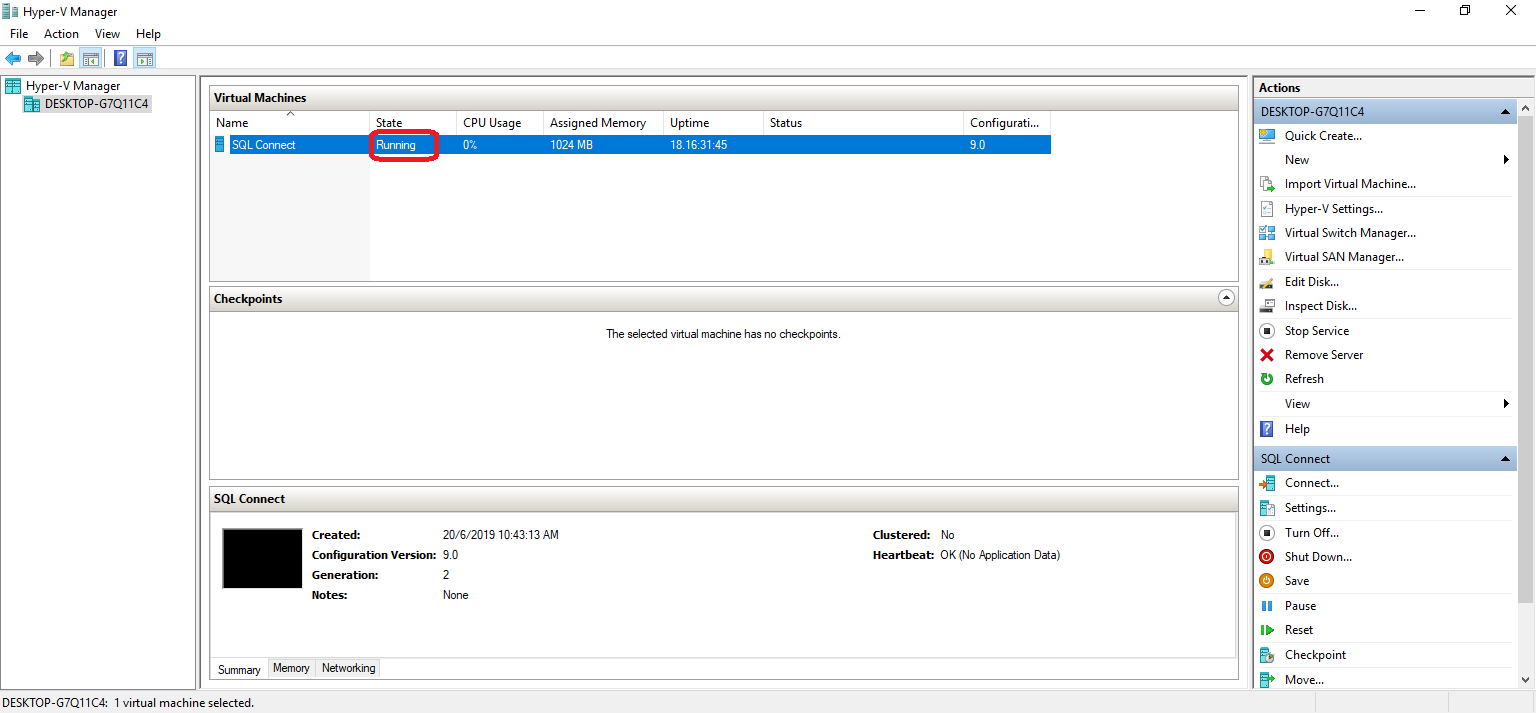Collapse the SQL Connect actions section
Screen dimensions: 1536x713
coord(1506,458)
